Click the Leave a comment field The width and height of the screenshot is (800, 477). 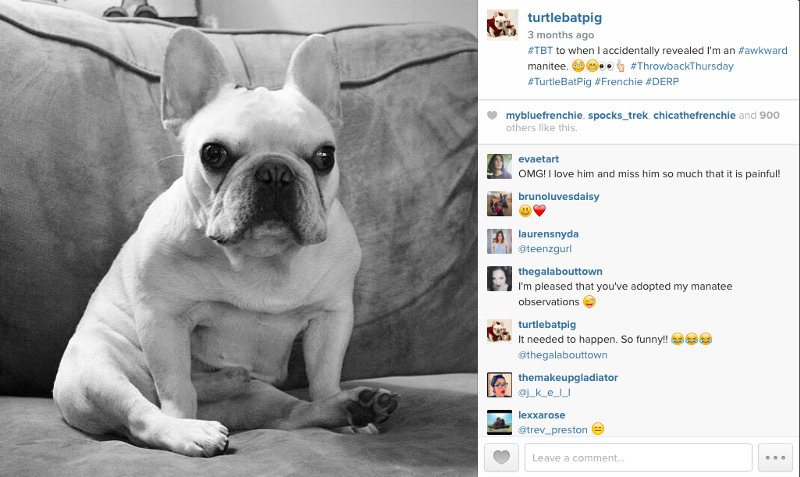(x=638, y=458)
